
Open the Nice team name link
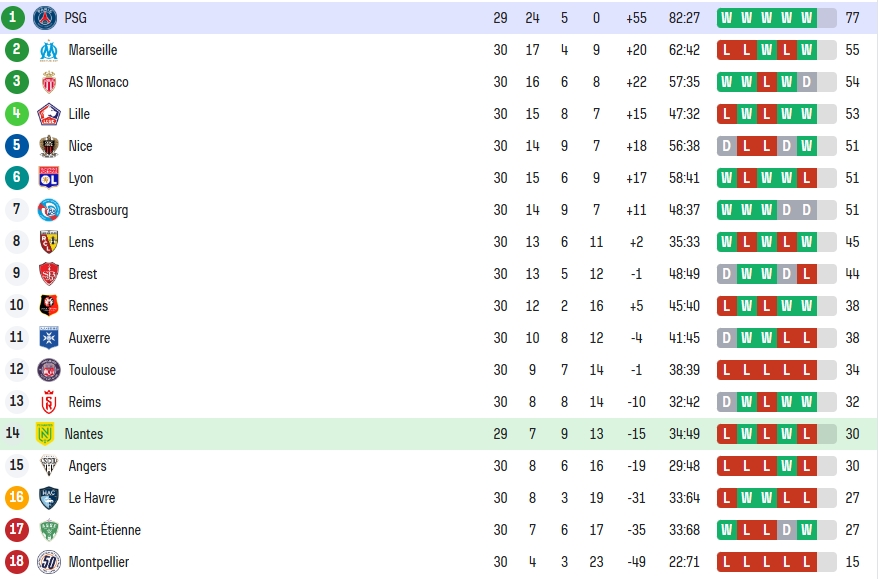pos(80,146)
